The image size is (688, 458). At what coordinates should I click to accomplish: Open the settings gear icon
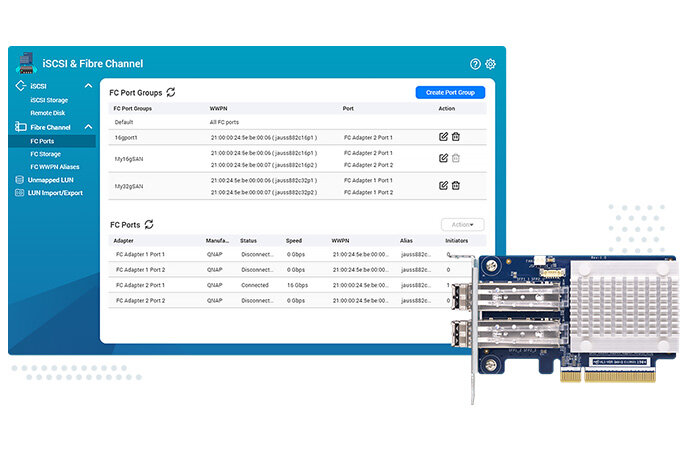[490, 64]
